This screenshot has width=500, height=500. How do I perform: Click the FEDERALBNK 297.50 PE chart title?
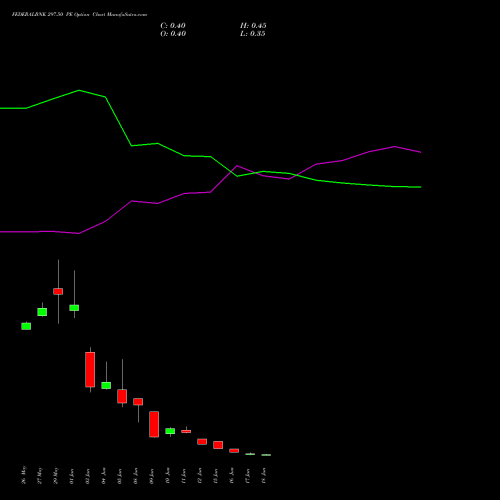pos(79,14)
